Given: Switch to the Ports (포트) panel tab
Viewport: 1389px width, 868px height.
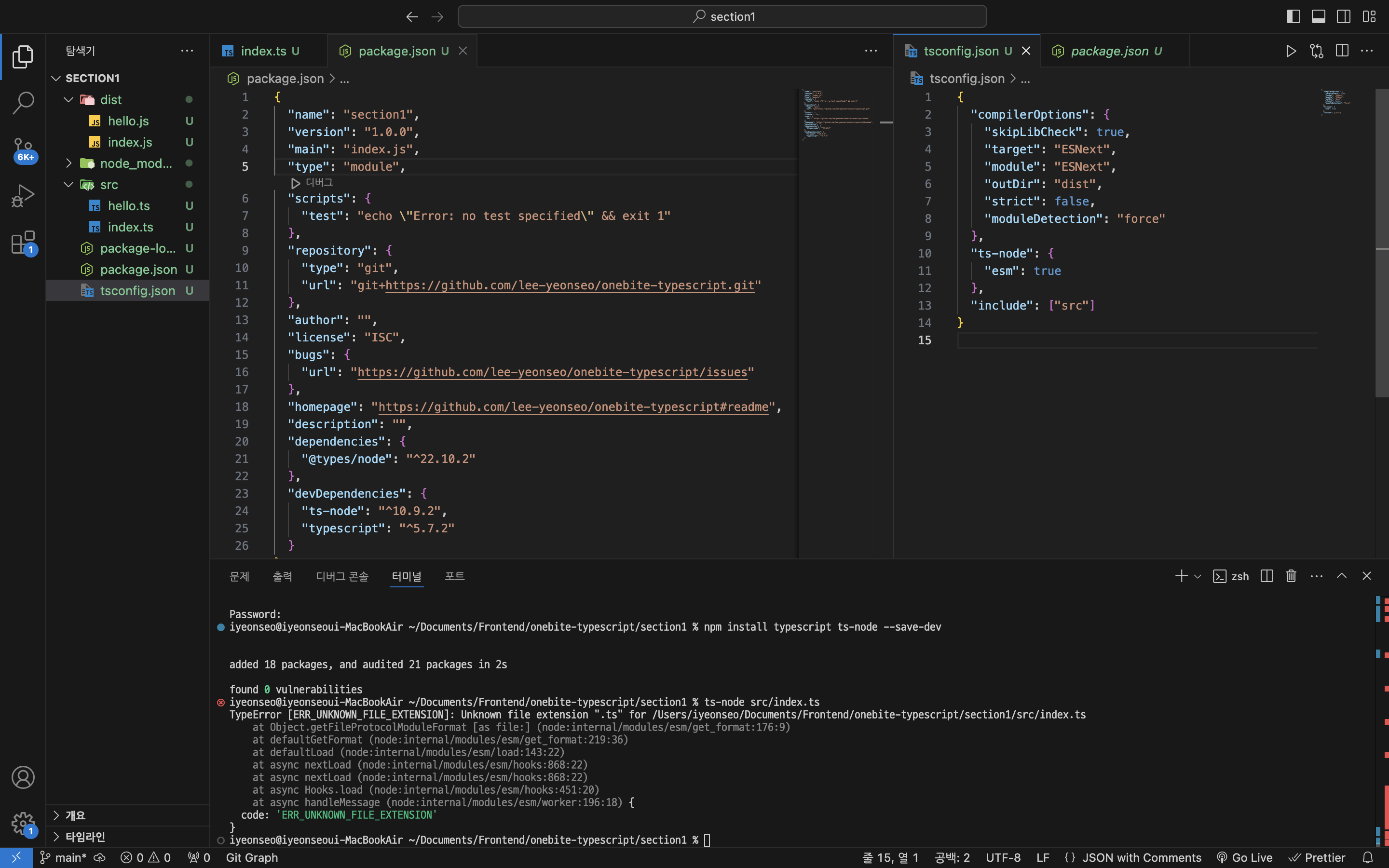Looking at the screenshot, I should [x=455, y=576].
